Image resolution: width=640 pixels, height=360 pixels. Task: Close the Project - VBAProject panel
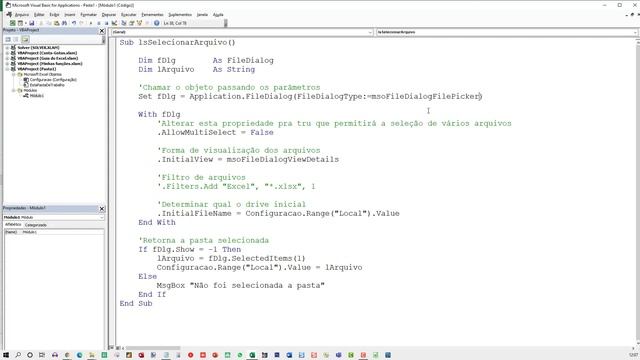(x=102, y=31)
